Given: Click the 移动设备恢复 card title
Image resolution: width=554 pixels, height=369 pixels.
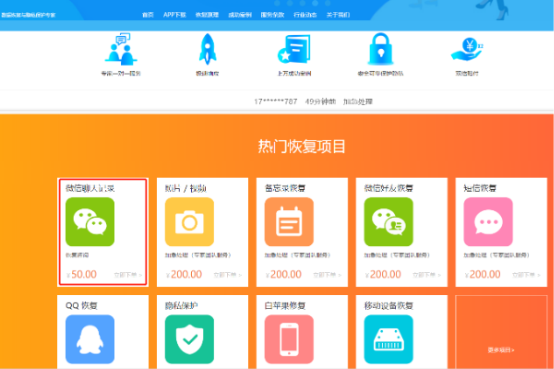Looking at the screenshot, I should point(389,306).
